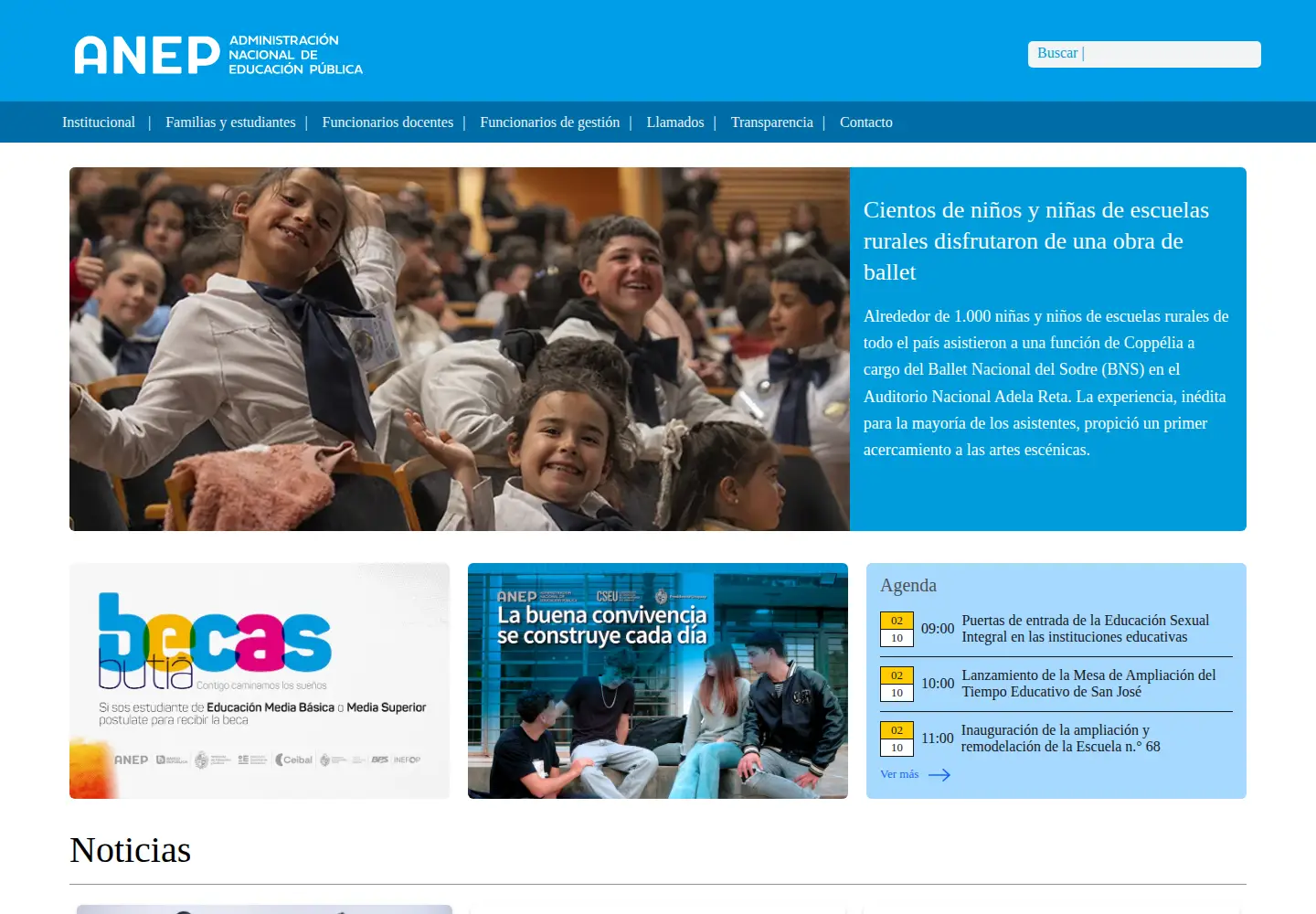The image size is (1316, 914).
Task: Open 'La buena convivencia se construye cada día' banner
Action: tap(658, 681)
